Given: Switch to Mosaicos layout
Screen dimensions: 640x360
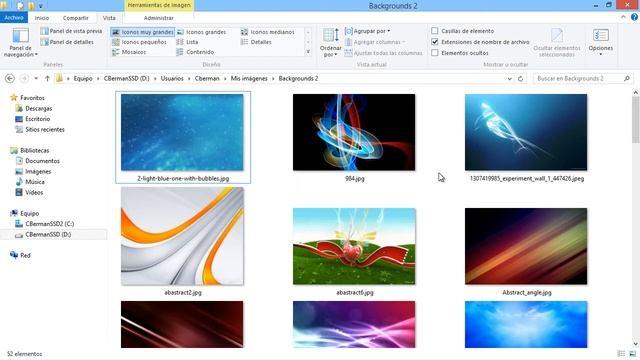Looking at the screenshot, I should [x=129, y=52].
